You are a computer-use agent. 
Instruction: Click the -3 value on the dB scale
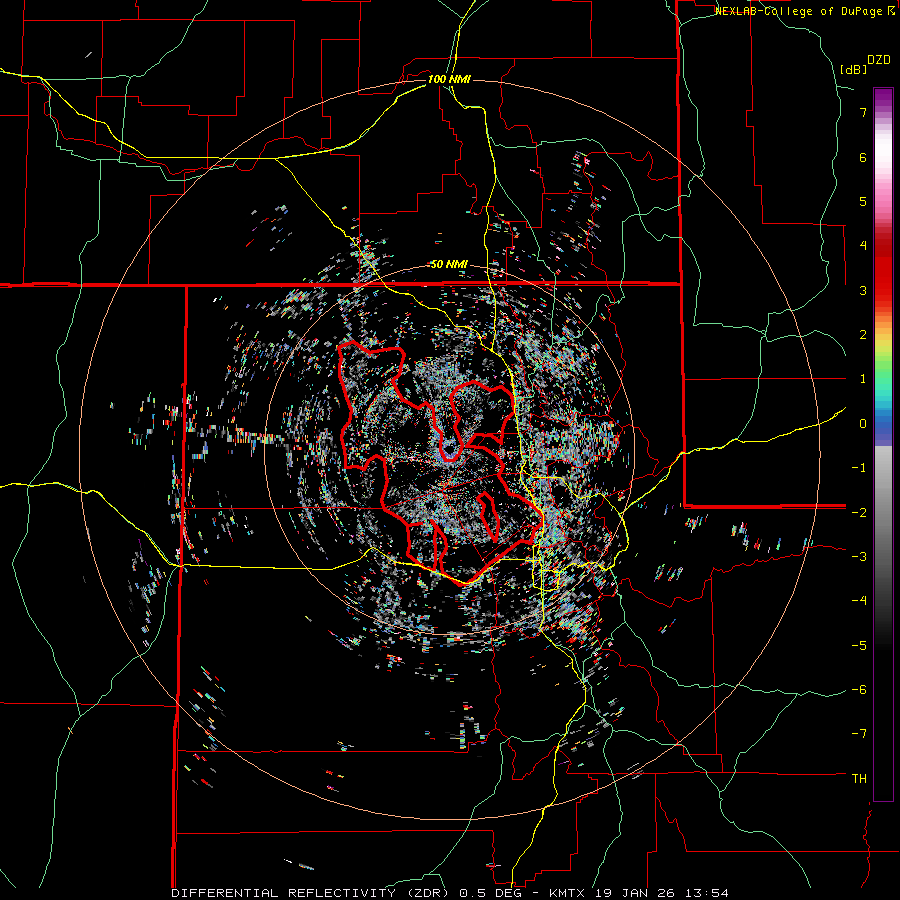tap(859, 557)
